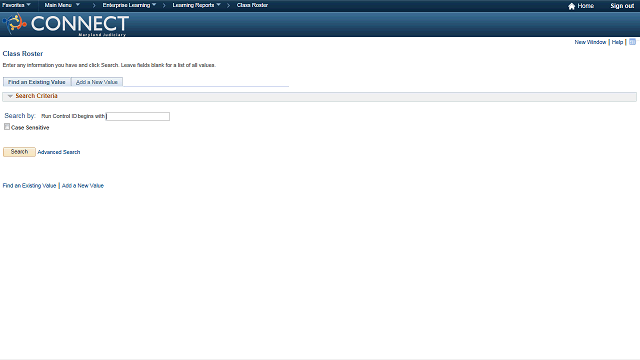
Task: Open the Main Menu dropdown
Action: click(x=62, y=5)
